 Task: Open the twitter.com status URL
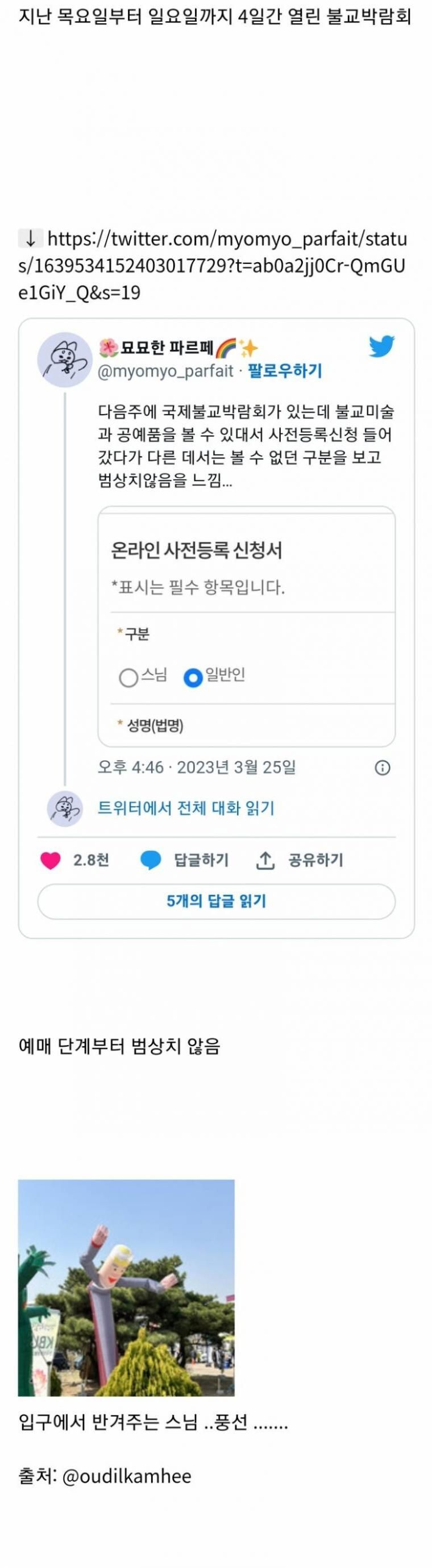pos(213,265)
